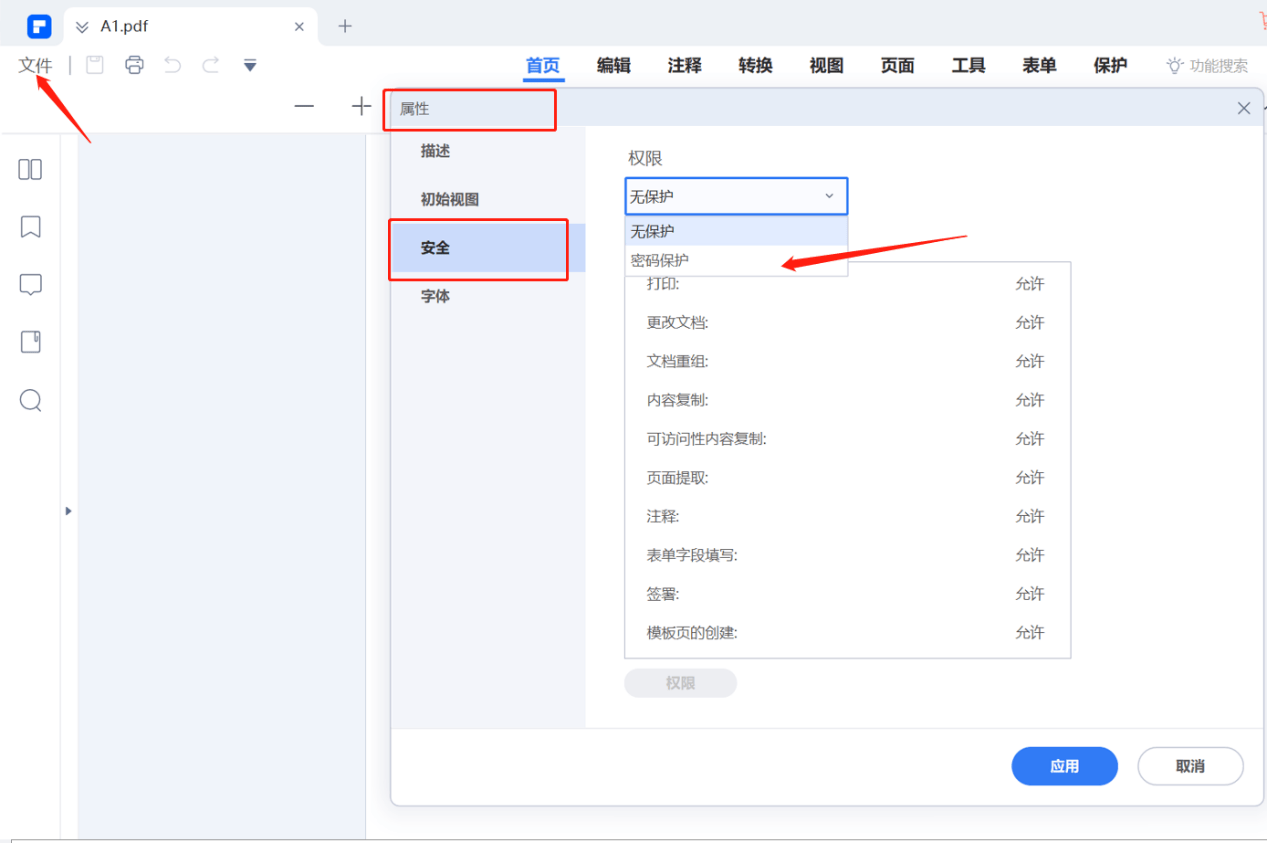Click the redo arrow icon
This screenshot has width=1267, height=843.
[211, 65]
